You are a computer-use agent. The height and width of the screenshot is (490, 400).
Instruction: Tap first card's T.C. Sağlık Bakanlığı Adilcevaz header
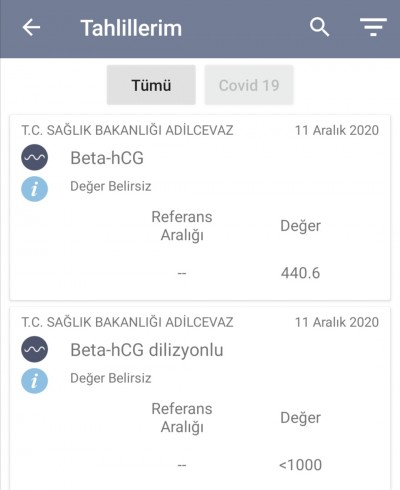click(x=127, y=130)
